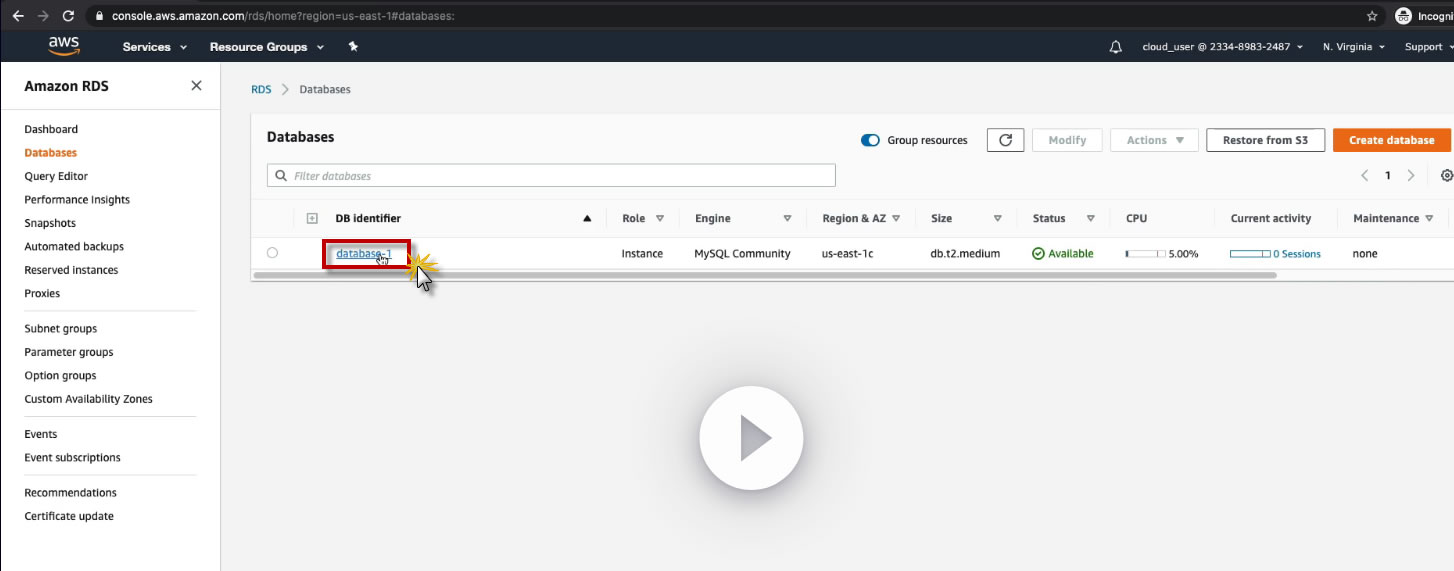Open Recommendations in sidebar
Screen dimensions: 1454x571
point(70,492)
